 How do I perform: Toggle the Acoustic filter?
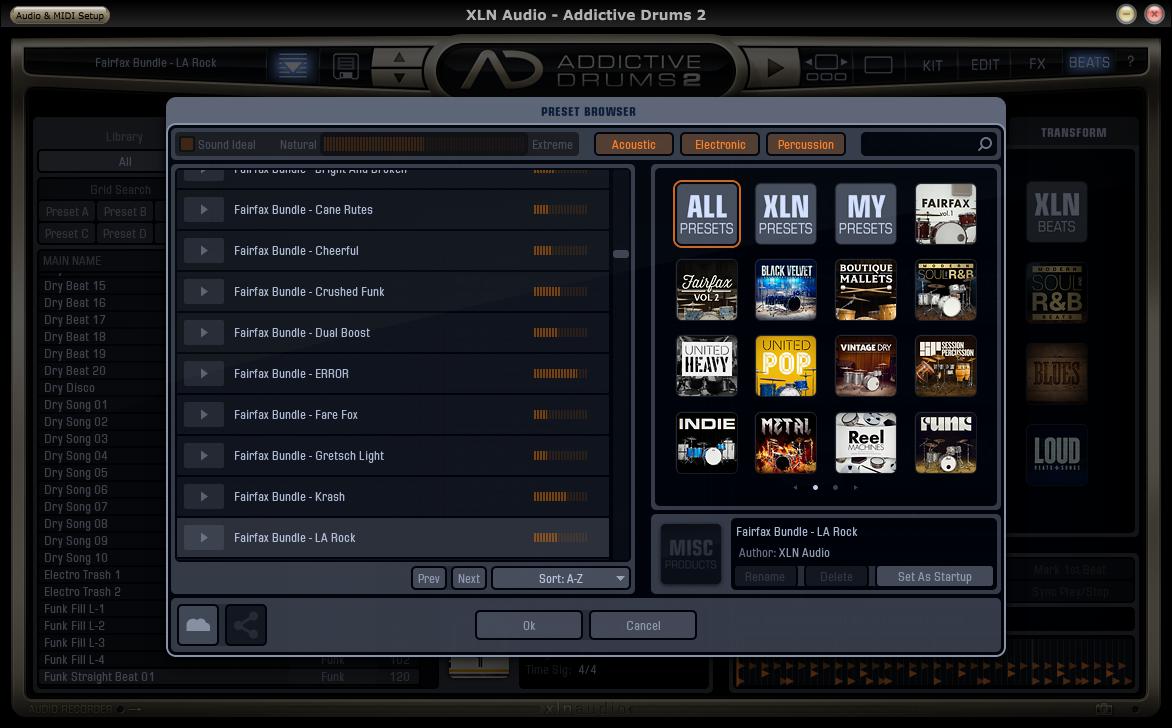point(634,144)
